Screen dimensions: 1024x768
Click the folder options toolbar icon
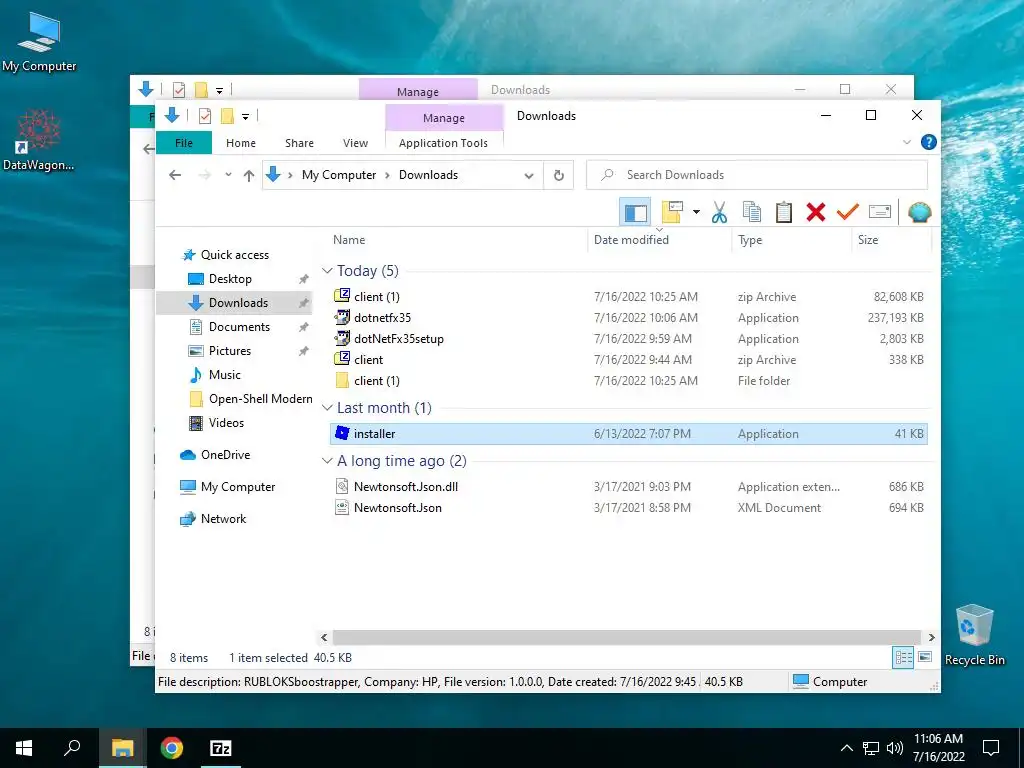pos(672,212)
